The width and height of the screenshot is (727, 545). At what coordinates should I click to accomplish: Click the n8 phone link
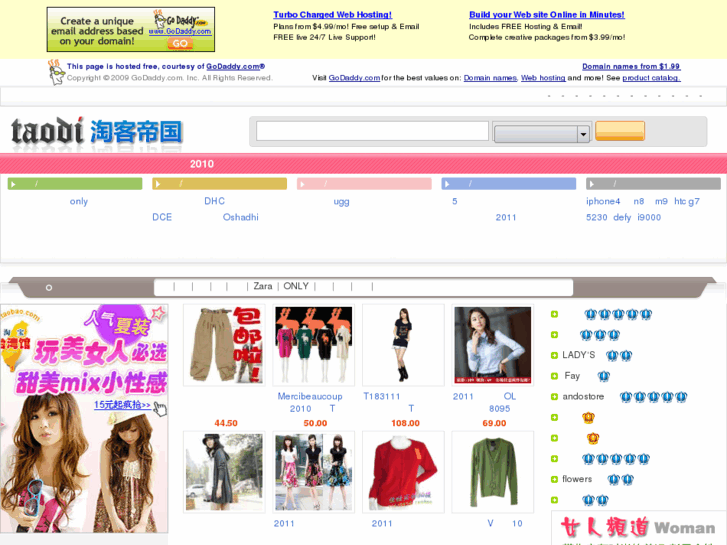(639, 201)
